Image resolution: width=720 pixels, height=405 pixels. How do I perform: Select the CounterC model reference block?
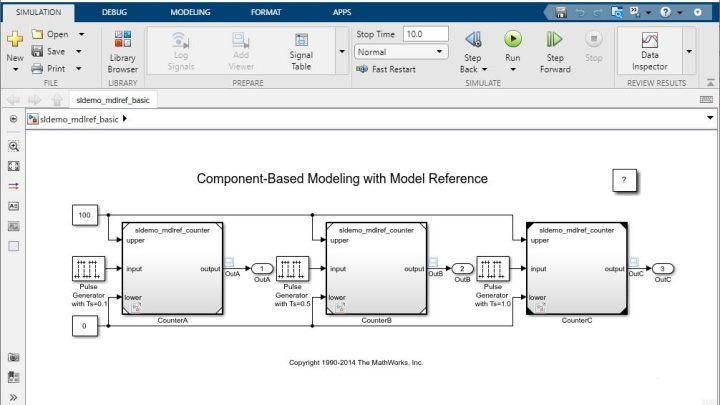tap(577, 269)
